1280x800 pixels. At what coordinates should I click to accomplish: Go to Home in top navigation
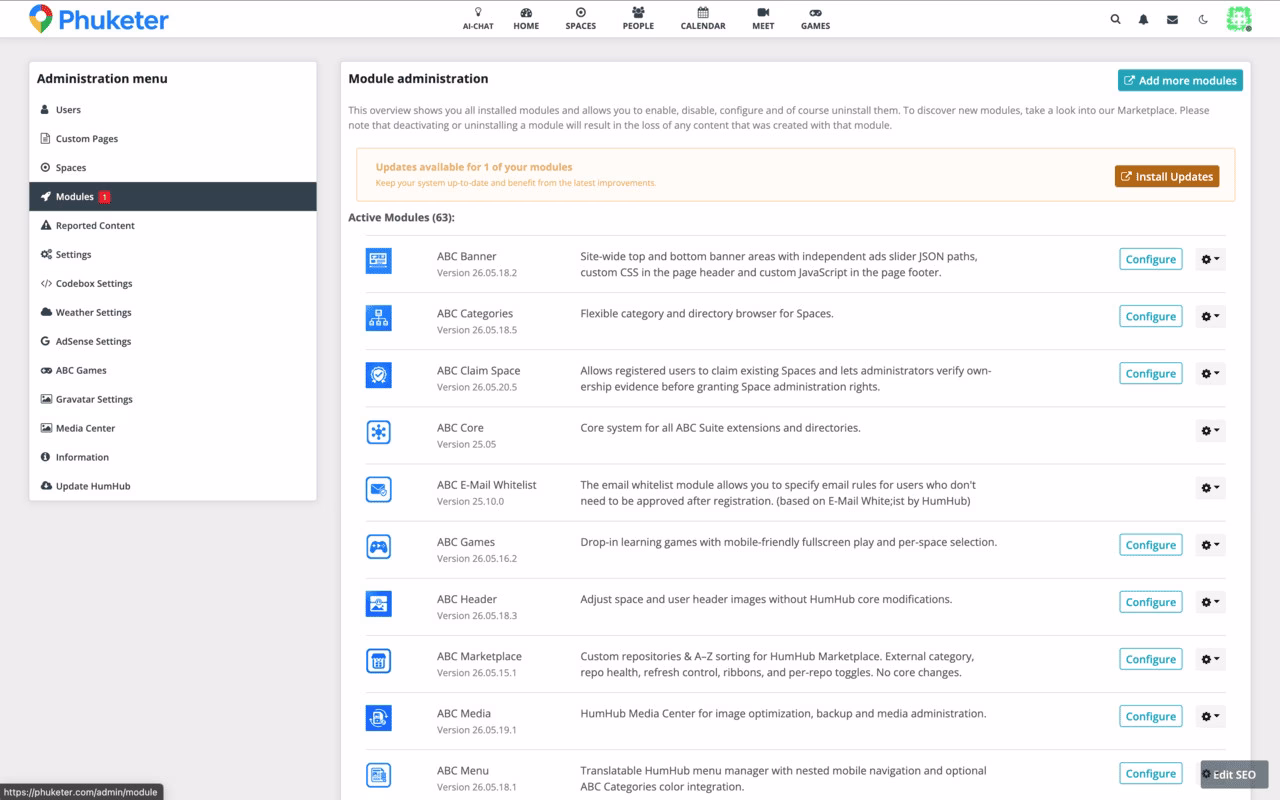(x=526, y=19)
